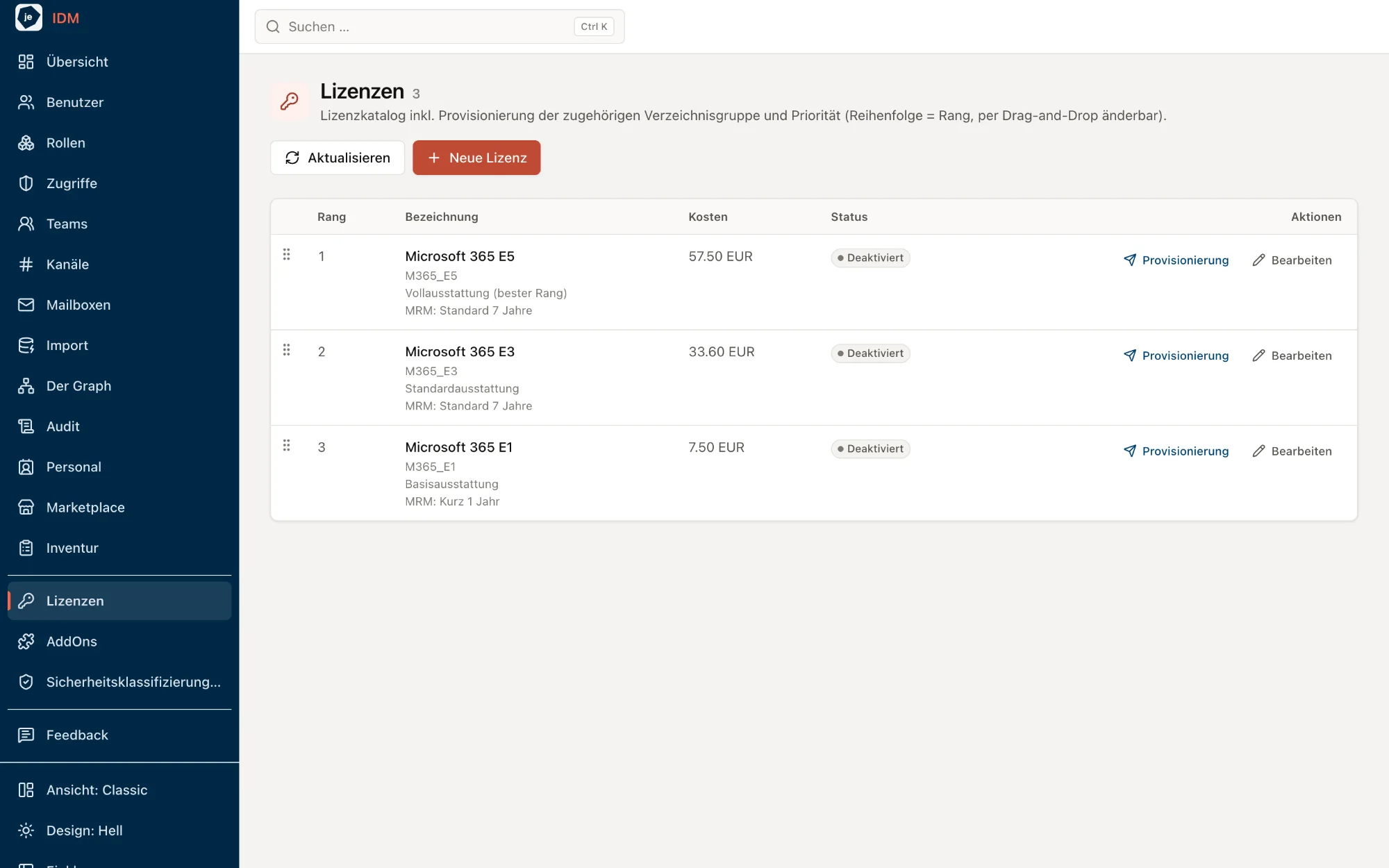Click the Import database icon

(x=26, y=345)
